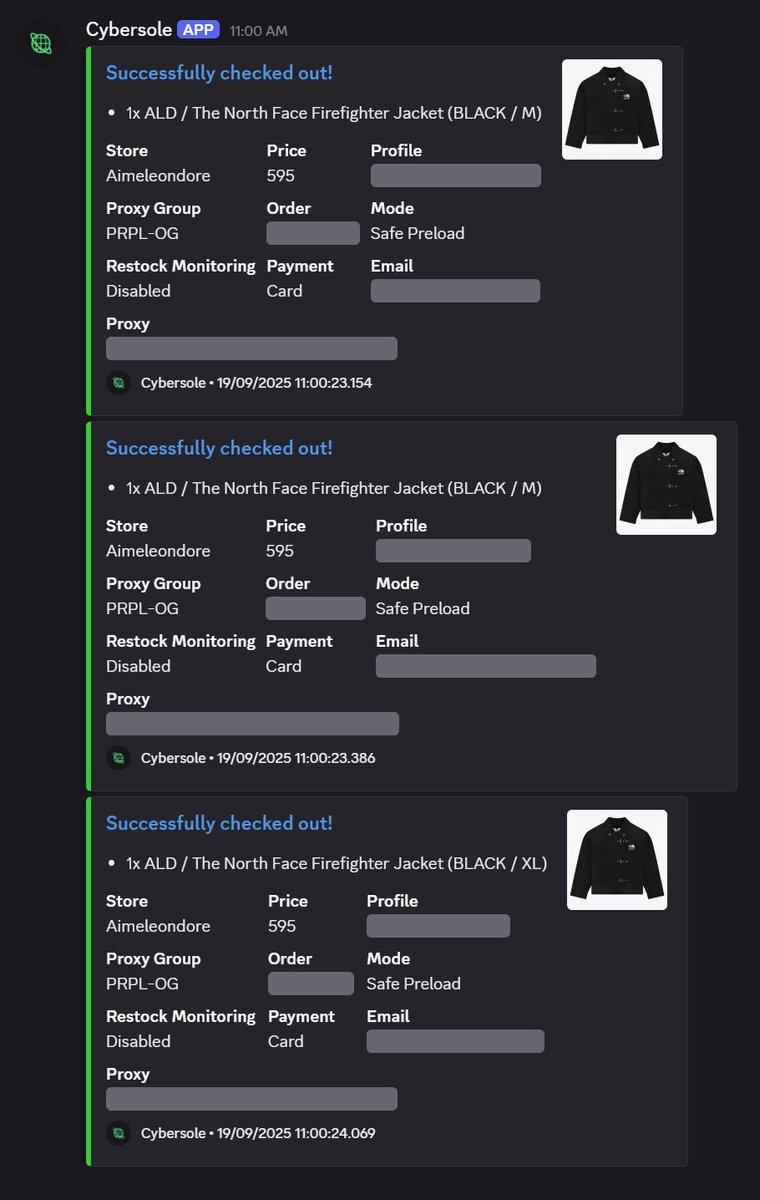Click redacted Email value in 11:00:23.386 embed

(486, 666)
